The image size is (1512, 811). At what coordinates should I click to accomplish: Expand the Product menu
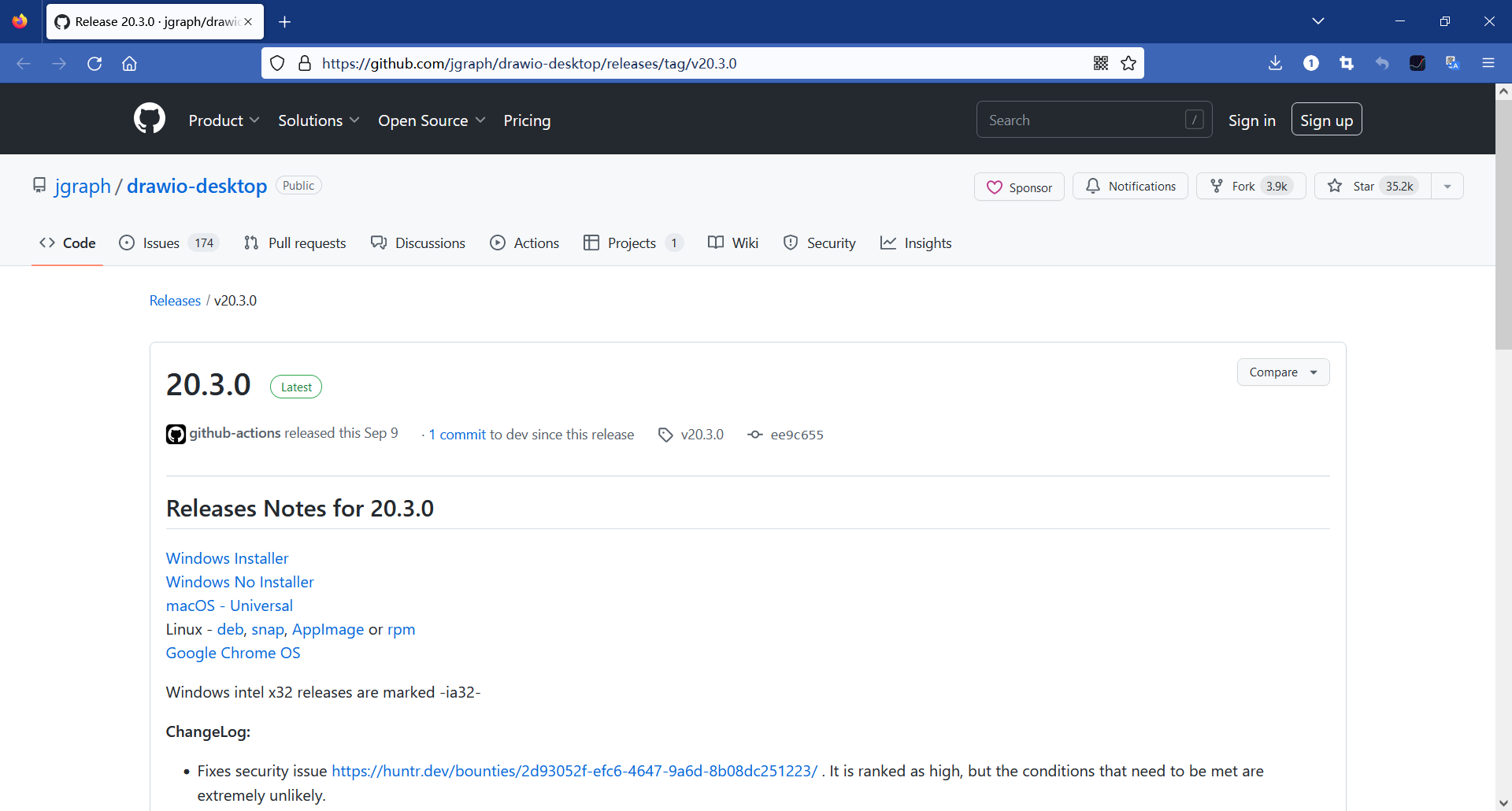click(224, 120)
